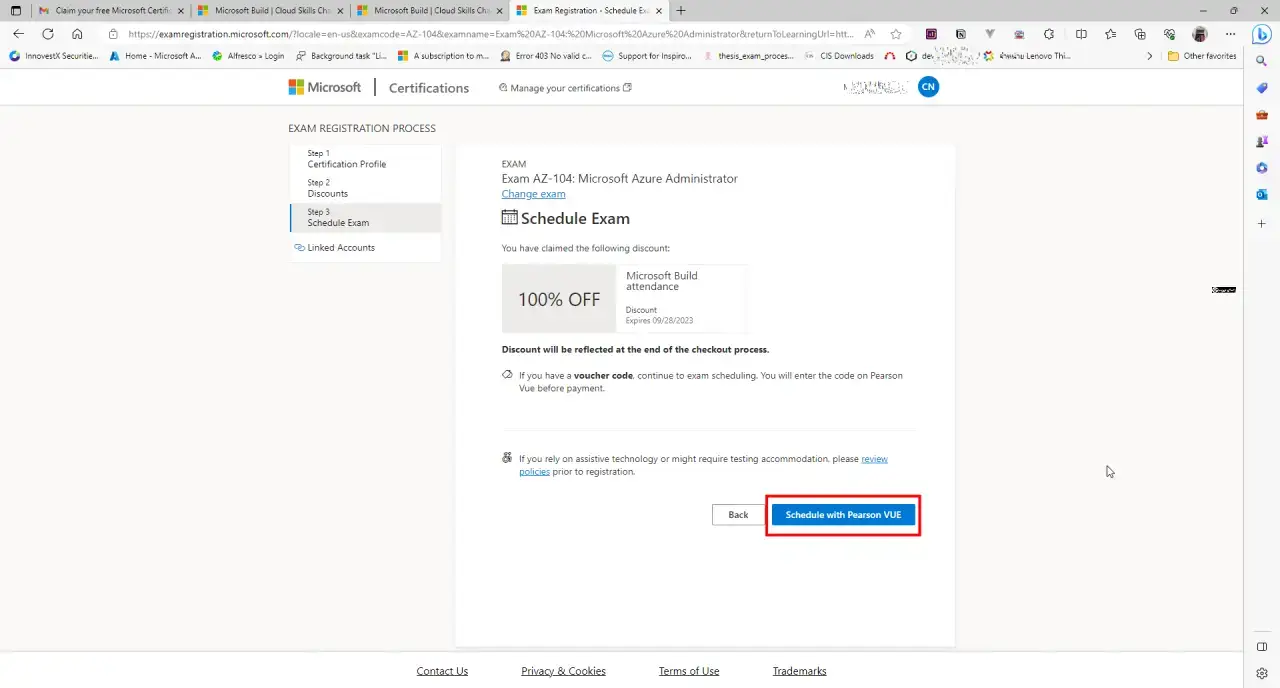Open the Error 403 bookmark
This screenshot has width=1280, height=688.
point(546,56)
